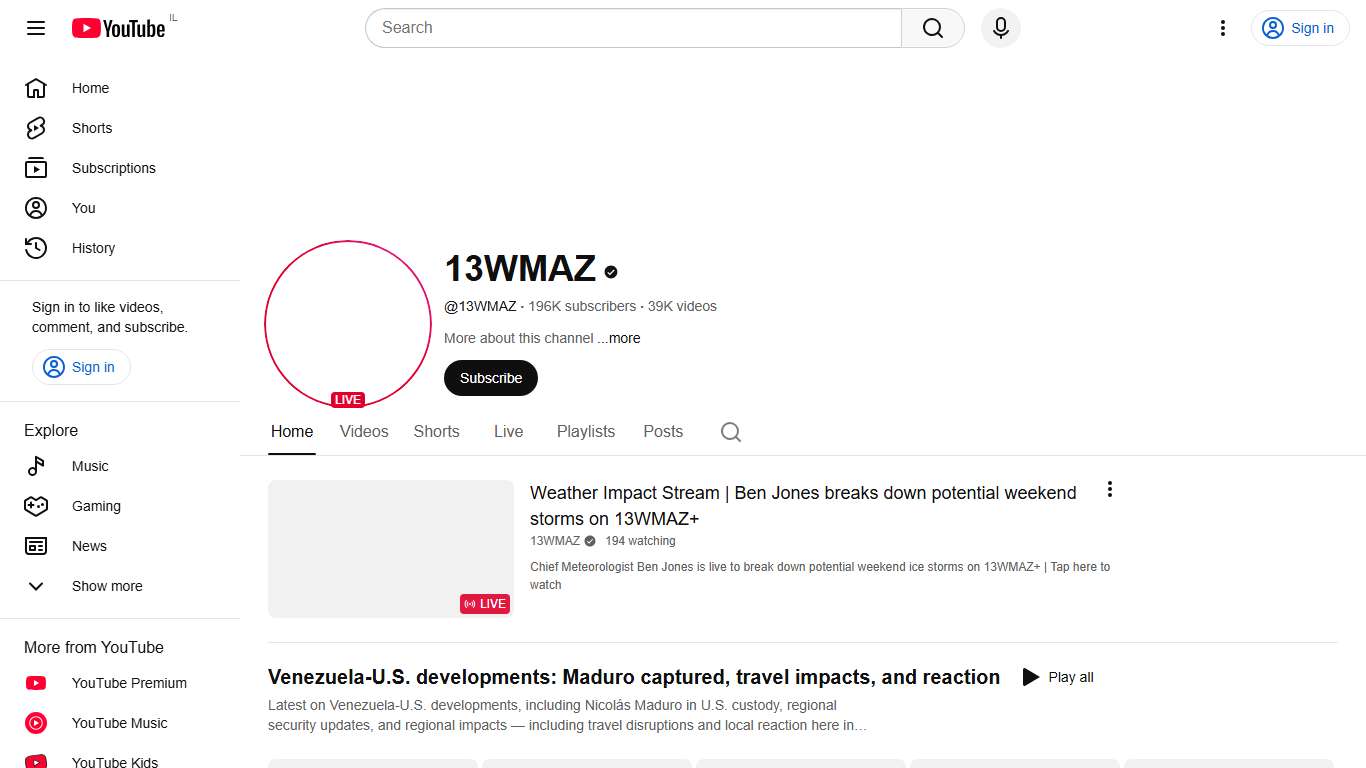Search within channel using magnifier icon
The width and height of the screenshot is (1366, 768).
coord(731,432)
